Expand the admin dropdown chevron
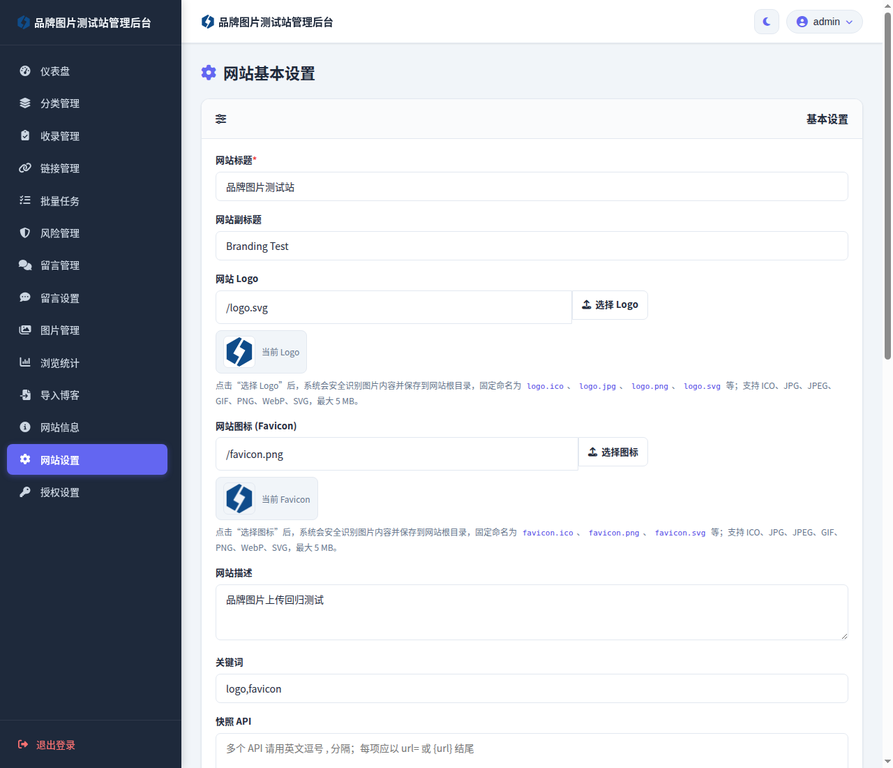Viewport: 893px width, 768px height. (849, 22)
